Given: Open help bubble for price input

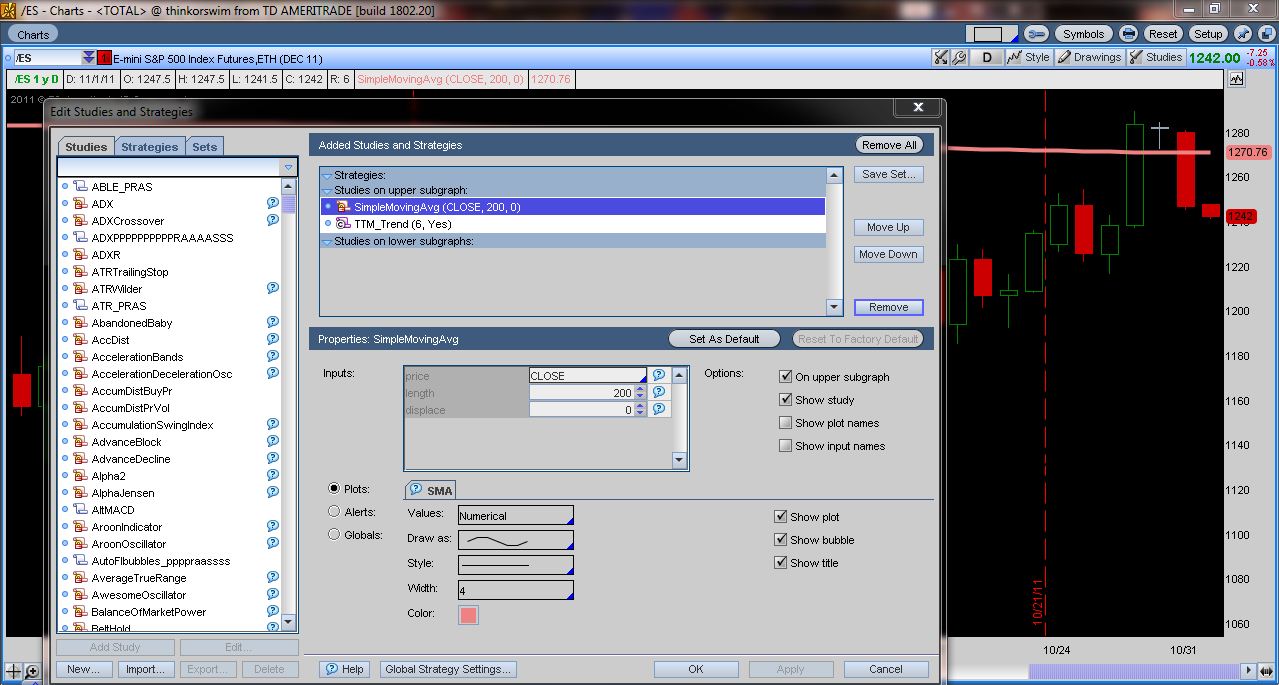Looking at the screenshot, I should click(658, 375).
